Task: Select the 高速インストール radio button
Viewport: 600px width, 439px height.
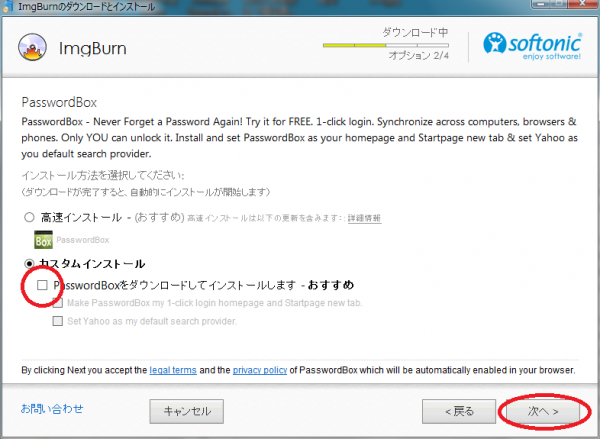Action: pyautogui.click(x=29, y=217)
